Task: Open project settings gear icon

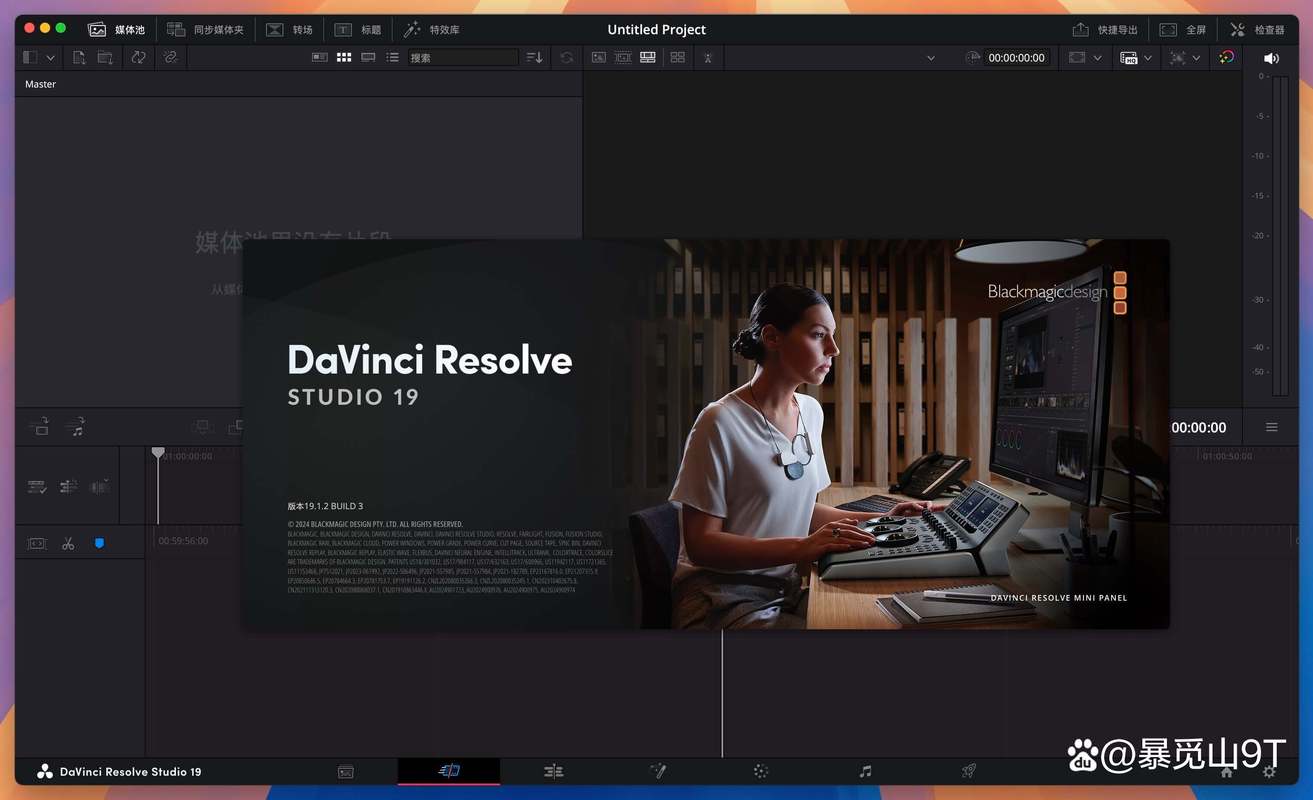Action: (1269, 772)
